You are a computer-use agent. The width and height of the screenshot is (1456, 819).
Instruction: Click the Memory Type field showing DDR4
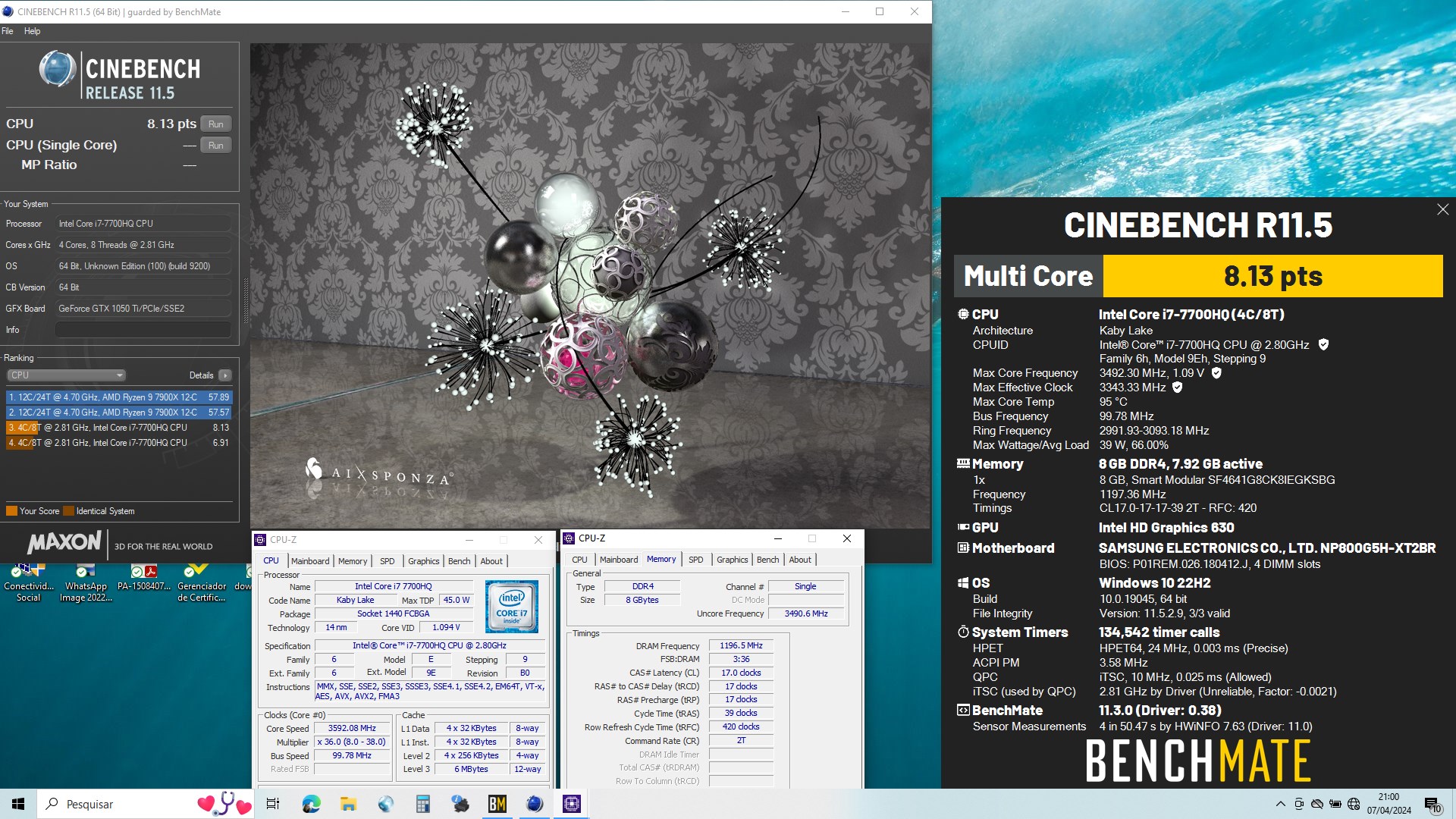pyautogui.click(x=642, y=586)
